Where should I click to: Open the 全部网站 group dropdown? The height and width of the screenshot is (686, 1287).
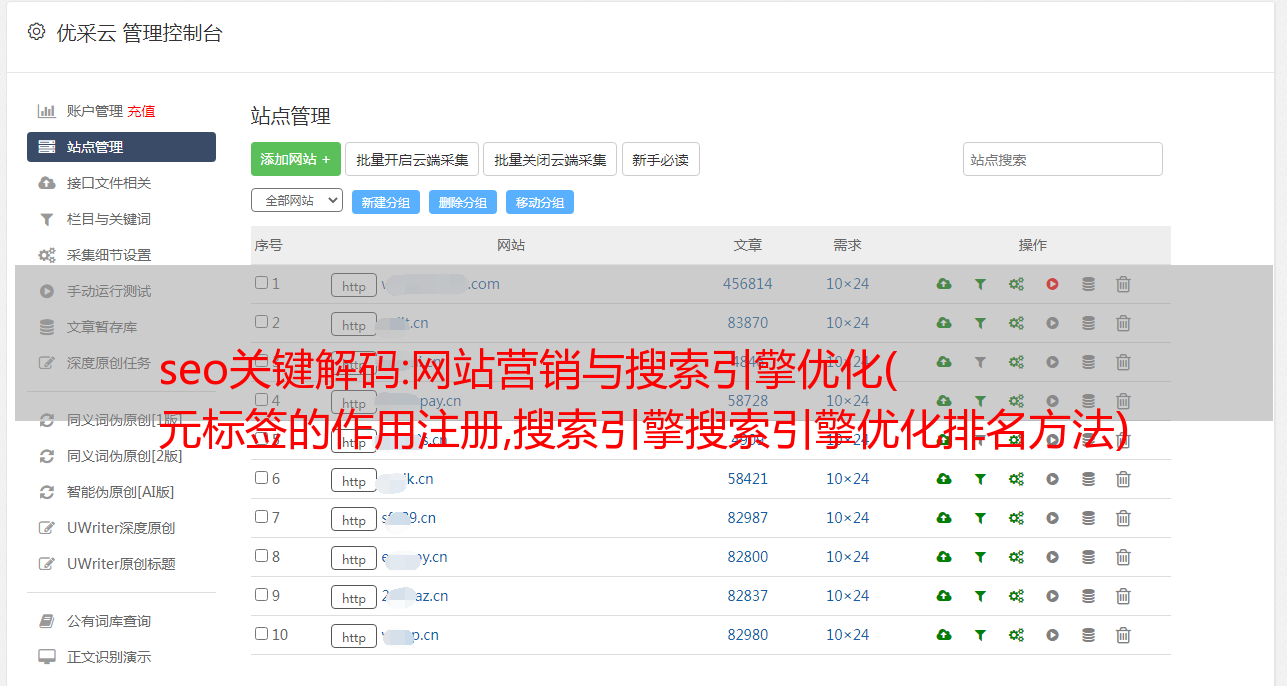(296, 200)
